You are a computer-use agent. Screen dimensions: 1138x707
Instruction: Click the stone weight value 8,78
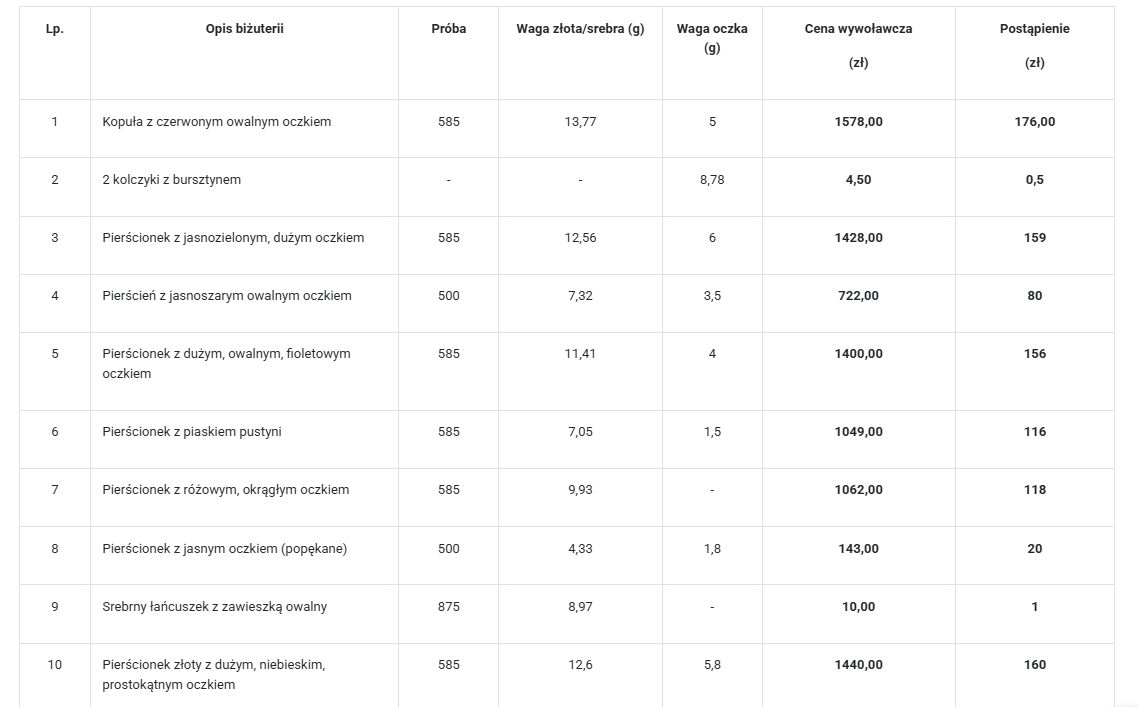pyautogui.click(x=712, y=180)
